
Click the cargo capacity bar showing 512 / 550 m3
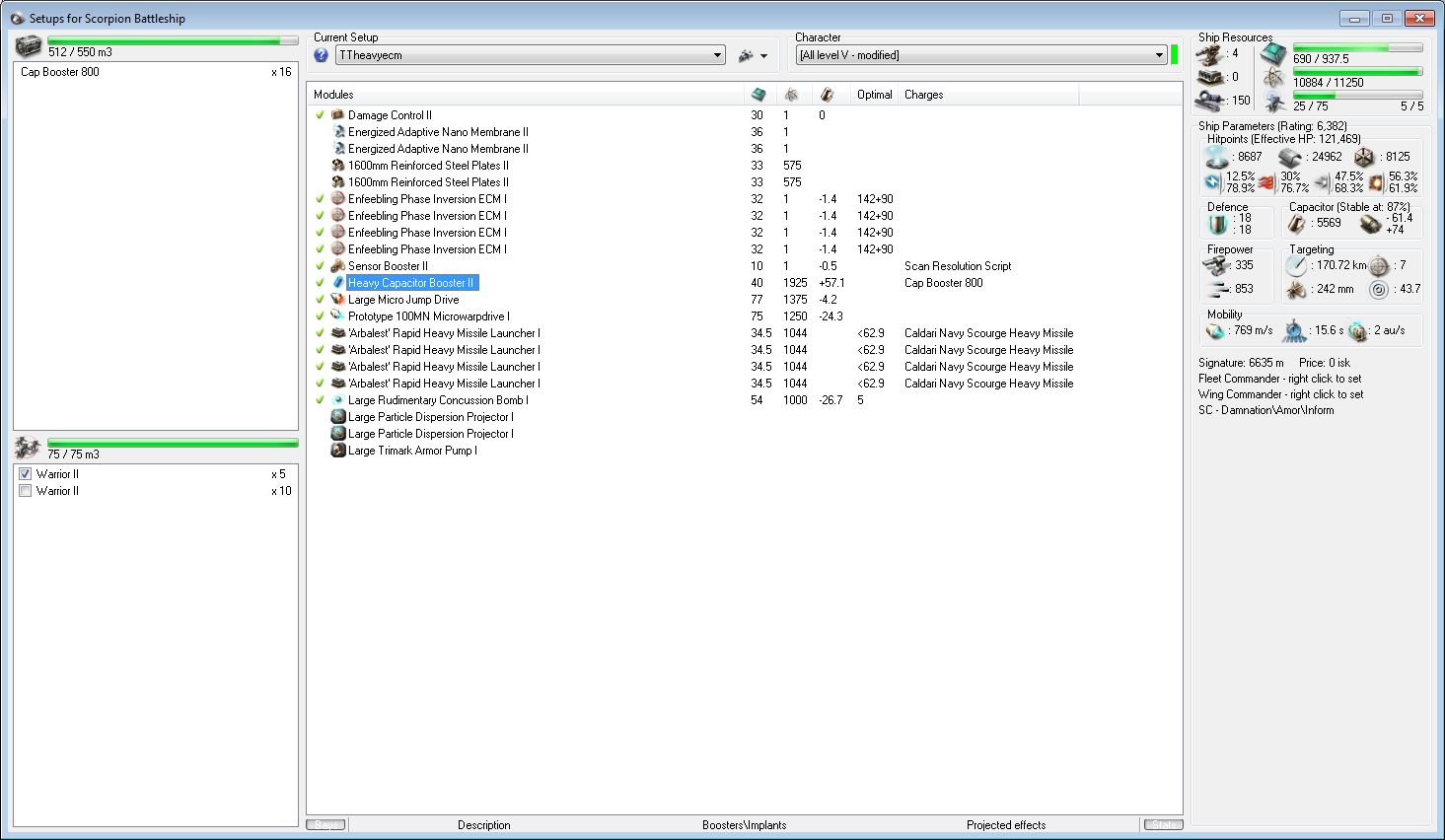(x=173, y=41)
